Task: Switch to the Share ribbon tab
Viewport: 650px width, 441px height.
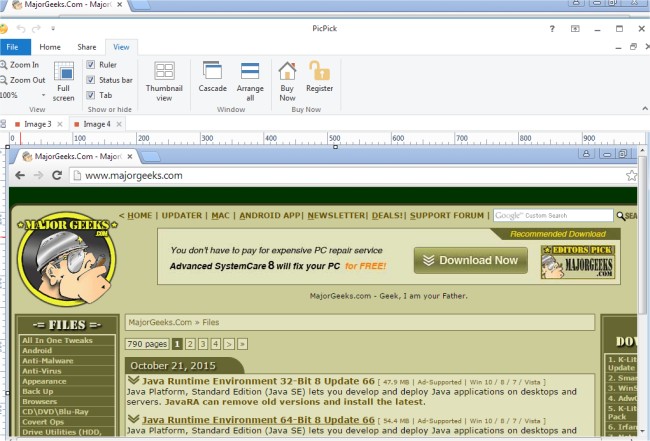Action: 87,47
